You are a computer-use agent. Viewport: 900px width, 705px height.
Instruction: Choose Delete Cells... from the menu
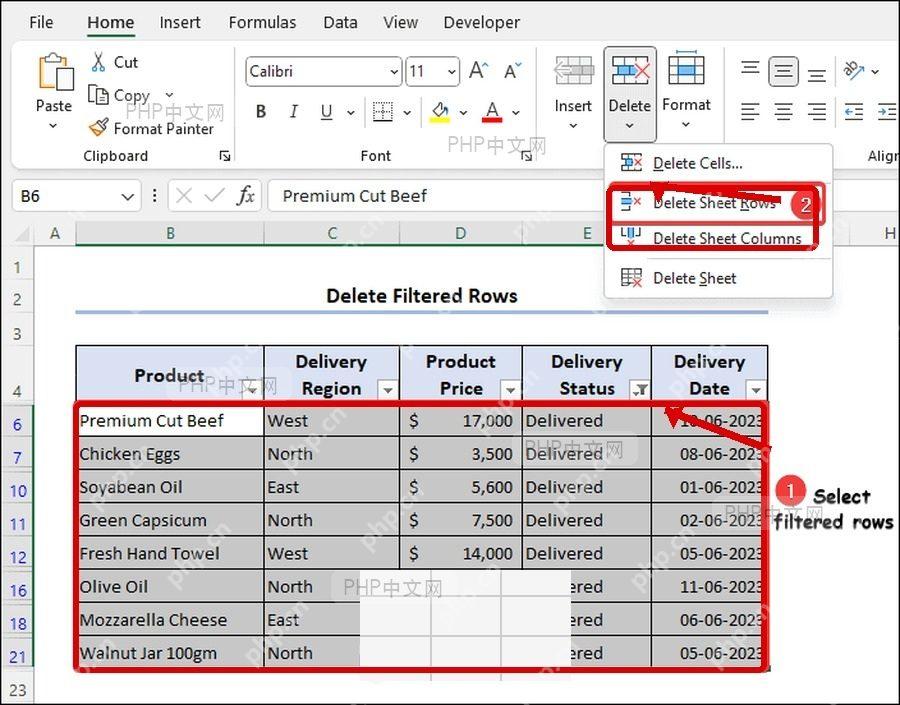coord(718,164)
